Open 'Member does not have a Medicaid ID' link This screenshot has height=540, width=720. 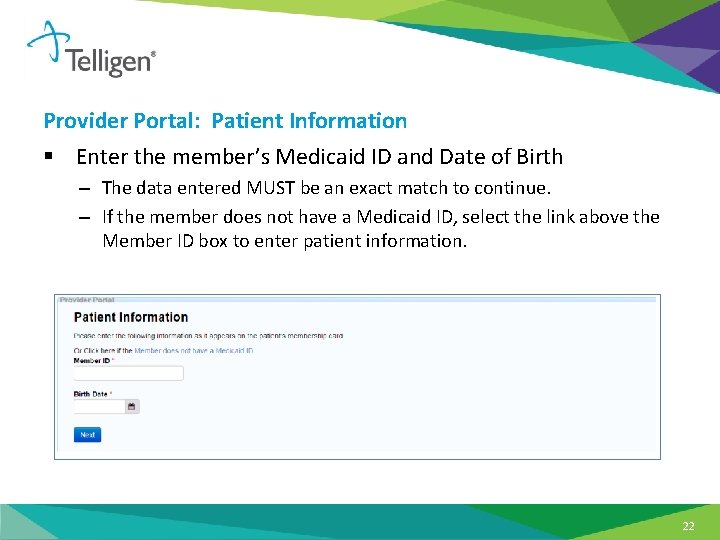(194, 351)
